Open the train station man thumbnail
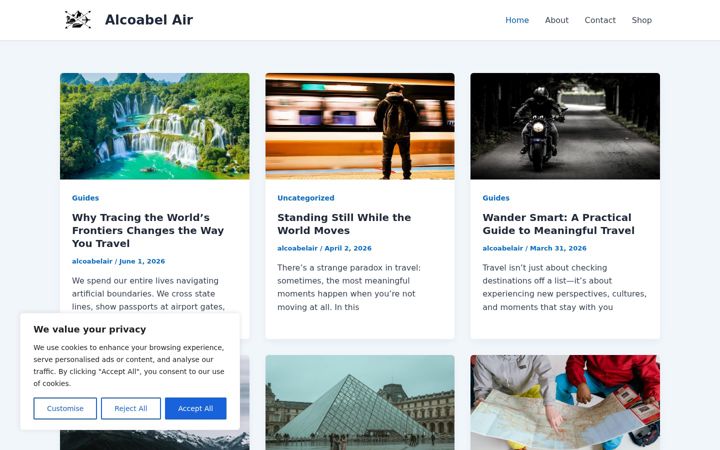Image resolution: width=720 pixels, height=450 pixels. point(360,126)
